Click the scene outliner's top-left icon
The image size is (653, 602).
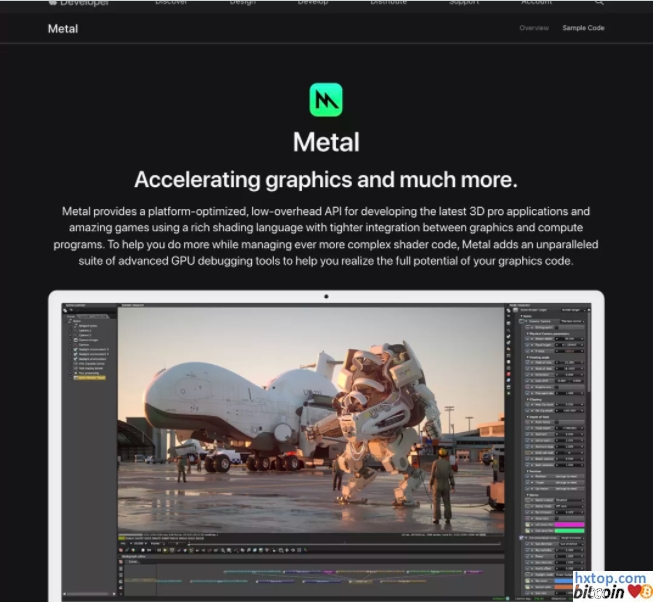[67, 310]
